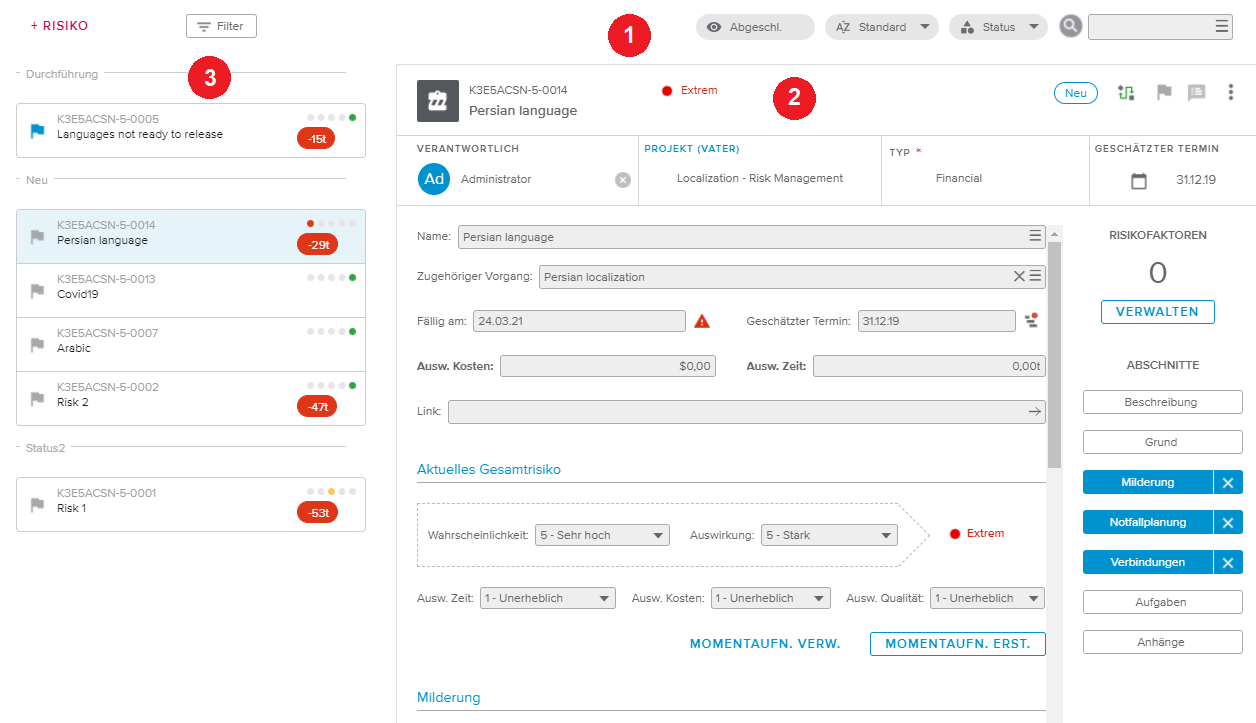This screenshot has width=1256, height=723.
Task: Remove the Milderung section
Action: tap(1228, 482)
